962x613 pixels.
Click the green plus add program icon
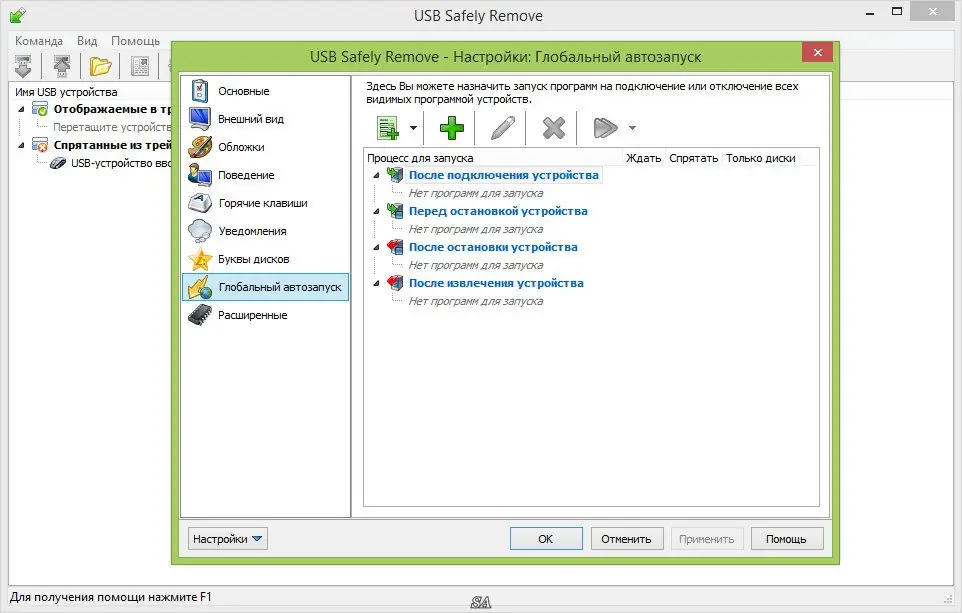tap(452, 128)
